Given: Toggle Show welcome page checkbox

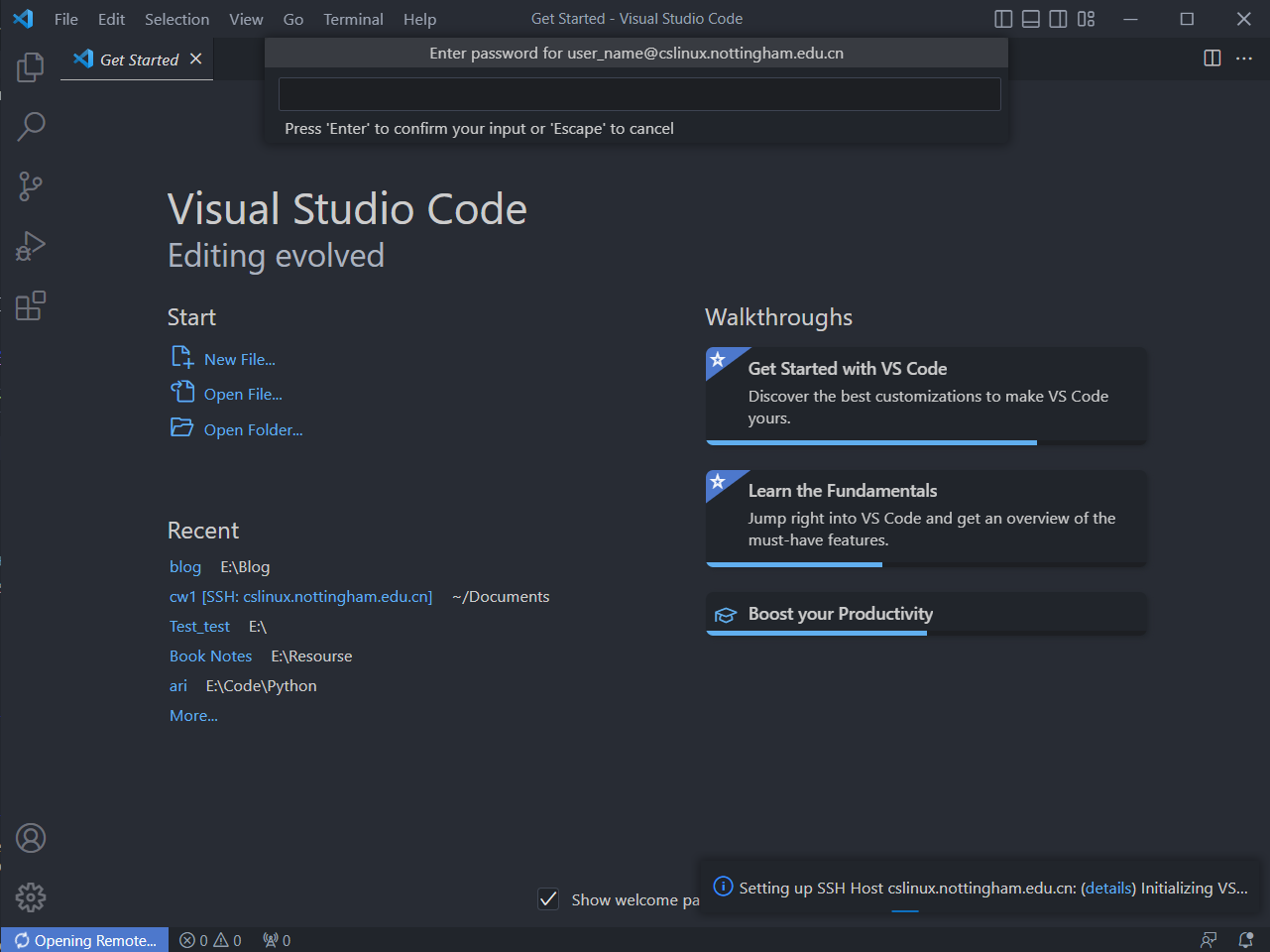Looking at the screenshot, I should 548,899.
